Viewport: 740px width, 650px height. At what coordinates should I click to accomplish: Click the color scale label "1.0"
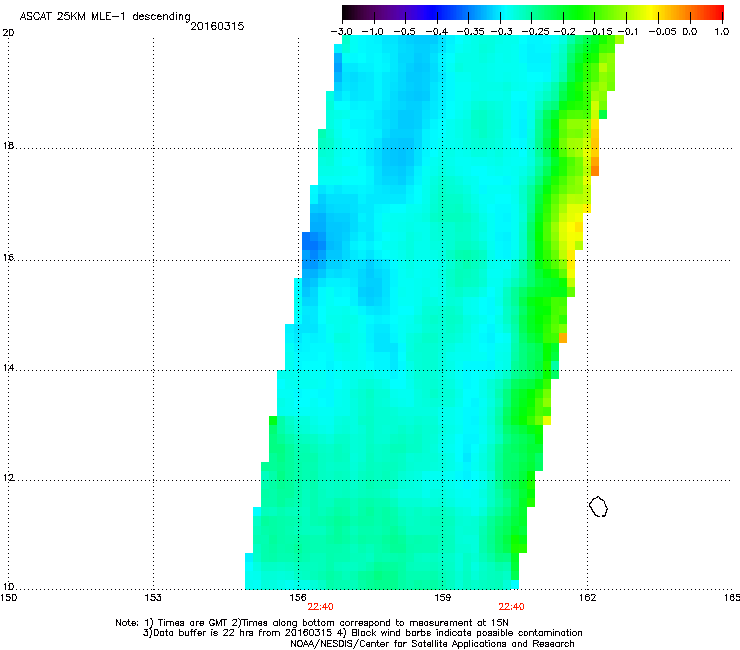coord(722,32)
